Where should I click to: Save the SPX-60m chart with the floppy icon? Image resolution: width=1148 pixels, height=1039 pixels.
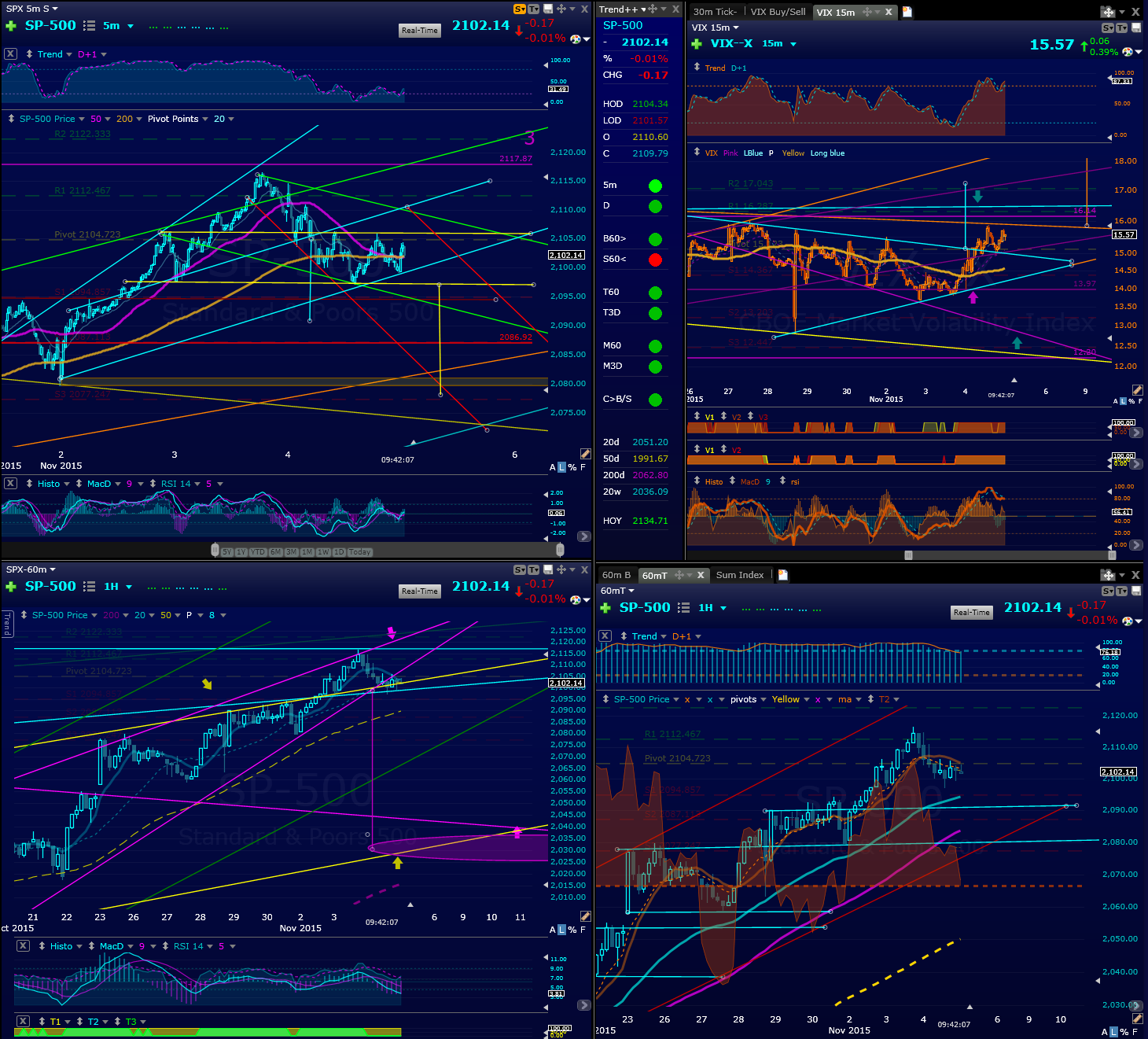548,569
